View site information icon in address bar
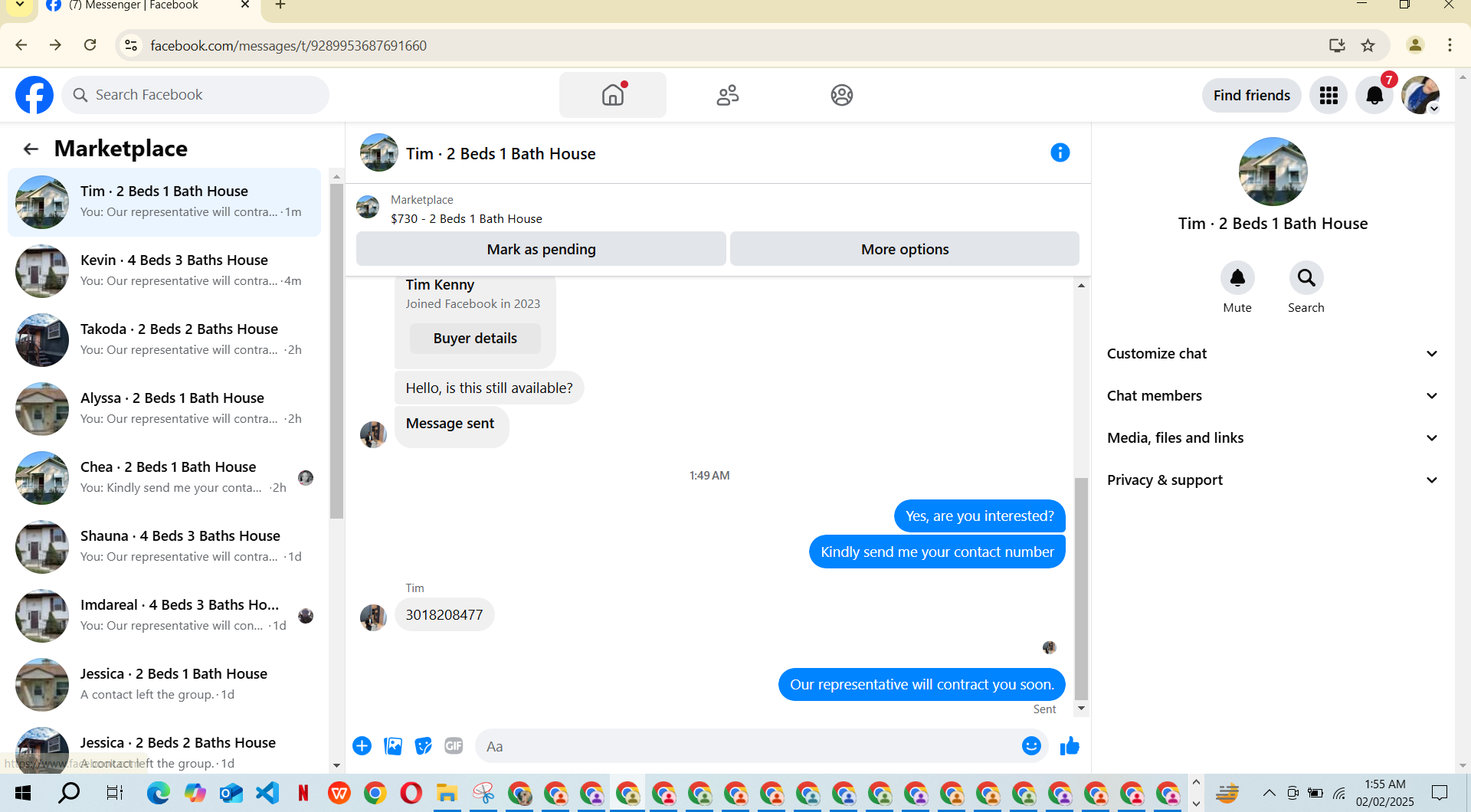The width and height of the screenshot is (1471, 812). pyautogui.click(x=132, y=45)
